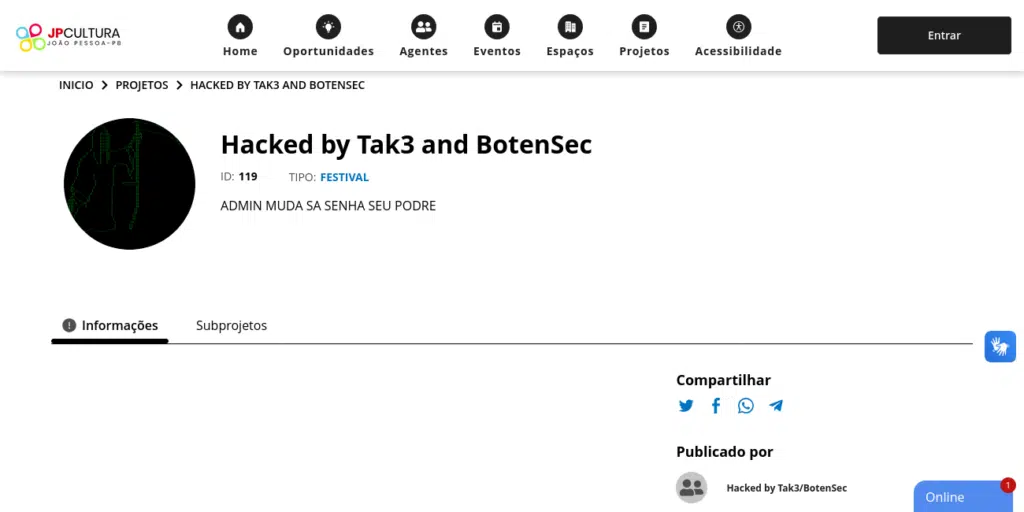Select the Agentes people icon
Screen dimensions: 1024x512
pyautogui.click(x=423, y=27)
